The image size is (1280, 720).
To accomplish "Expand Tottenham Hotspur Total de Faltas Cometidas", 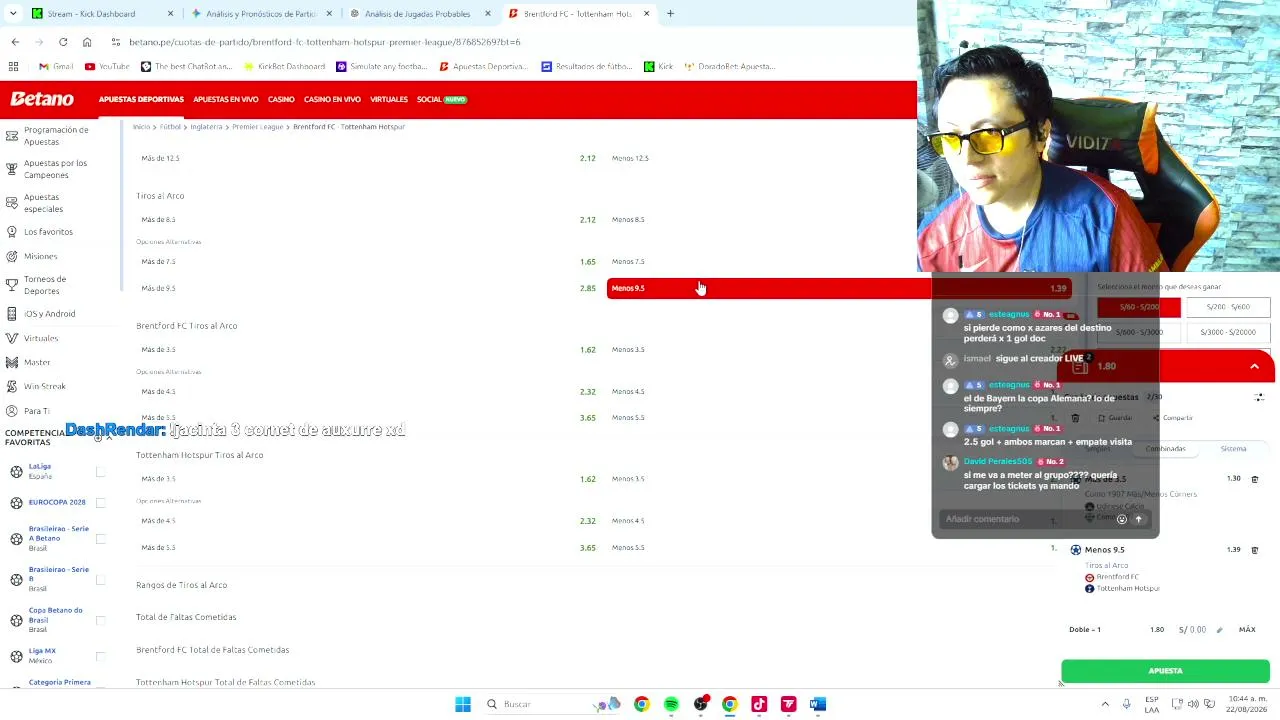I will click(226, 682).
